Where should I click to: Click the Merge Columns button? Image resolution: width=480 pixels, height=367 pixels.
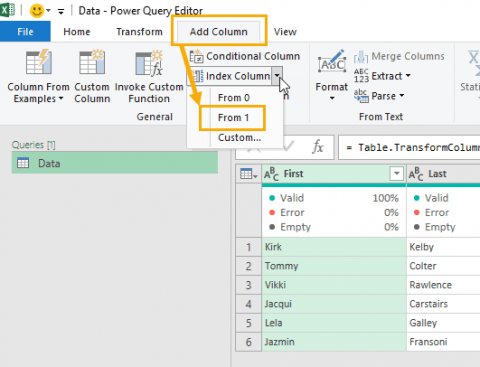point(399,56)
